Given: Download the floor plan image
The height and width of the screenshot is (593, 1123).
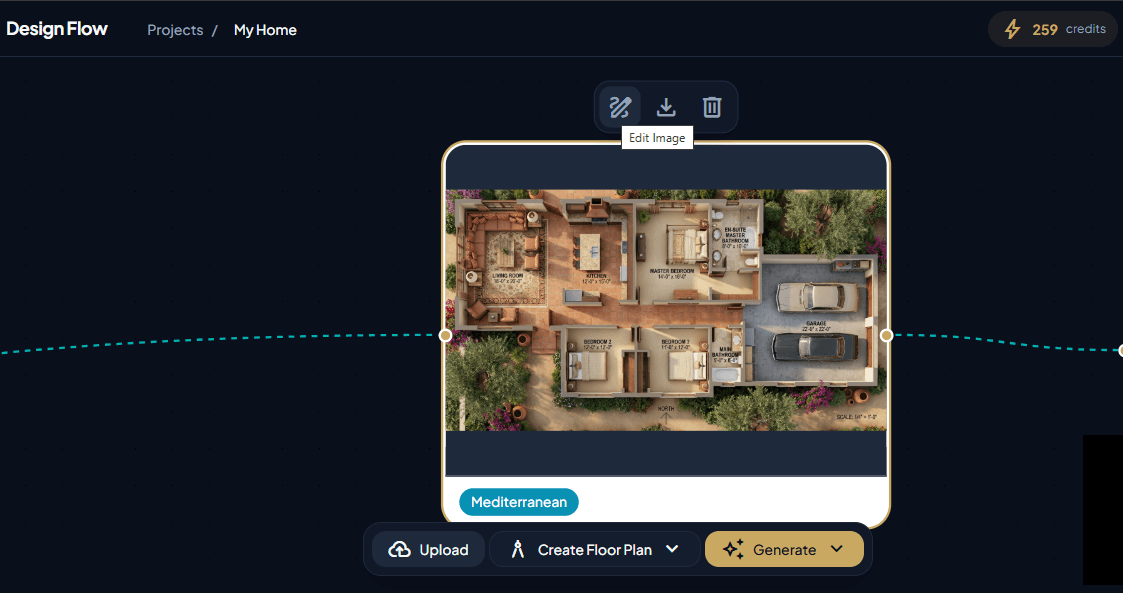Looking at the screenshot, I should (666, 107).
